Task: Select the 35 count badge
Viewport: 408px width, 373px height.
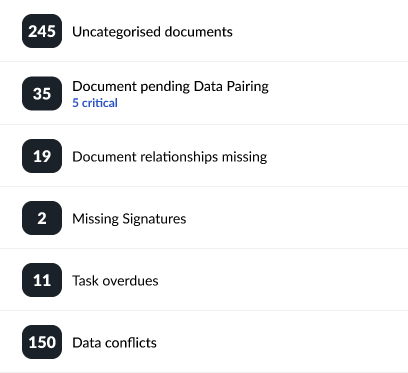Action: (x=42, y=93)
